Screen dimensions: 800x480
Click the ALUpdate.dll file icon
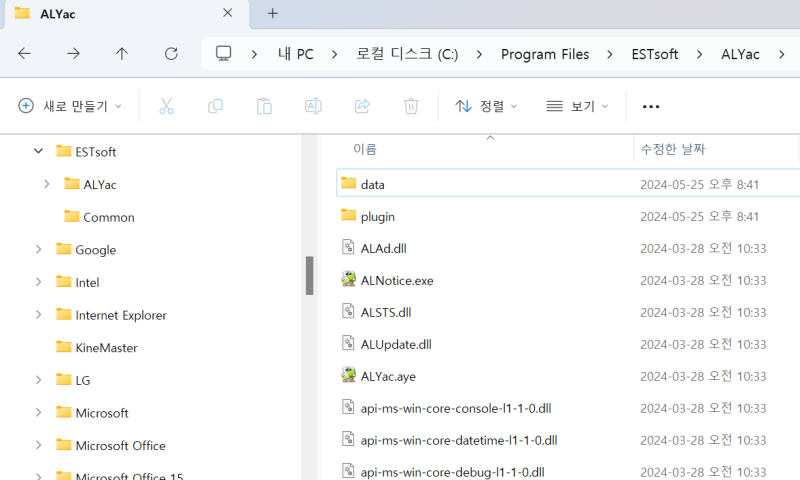coord(348,343)
